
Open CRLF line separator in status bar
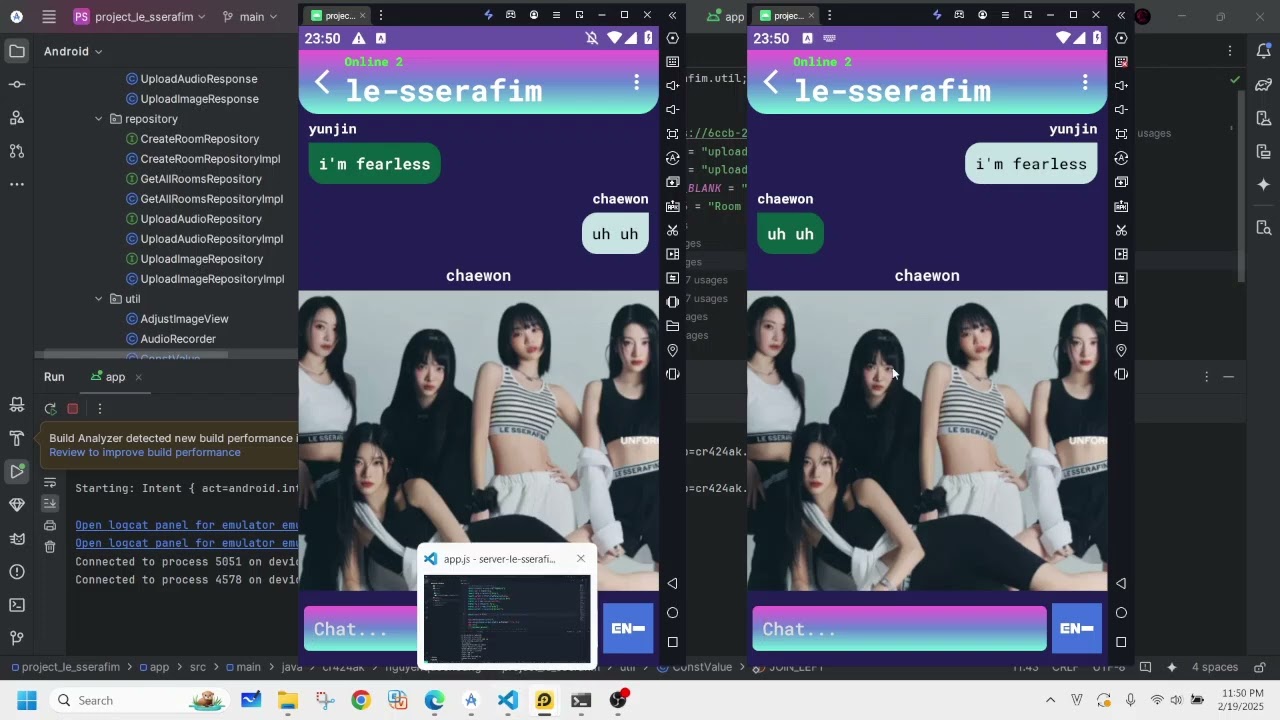tap(1065, 667)
